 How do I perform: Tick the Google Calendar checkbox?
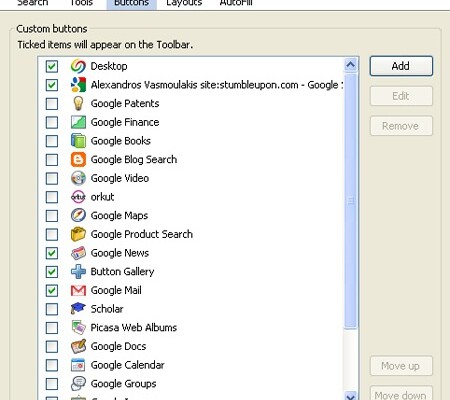pos(52,365)
